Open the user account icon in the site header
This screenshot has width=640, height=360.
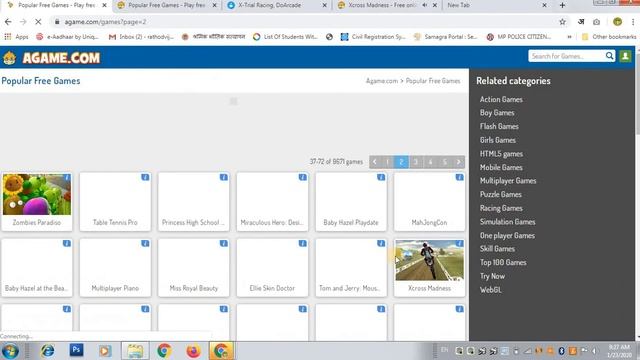pos(625,56)
